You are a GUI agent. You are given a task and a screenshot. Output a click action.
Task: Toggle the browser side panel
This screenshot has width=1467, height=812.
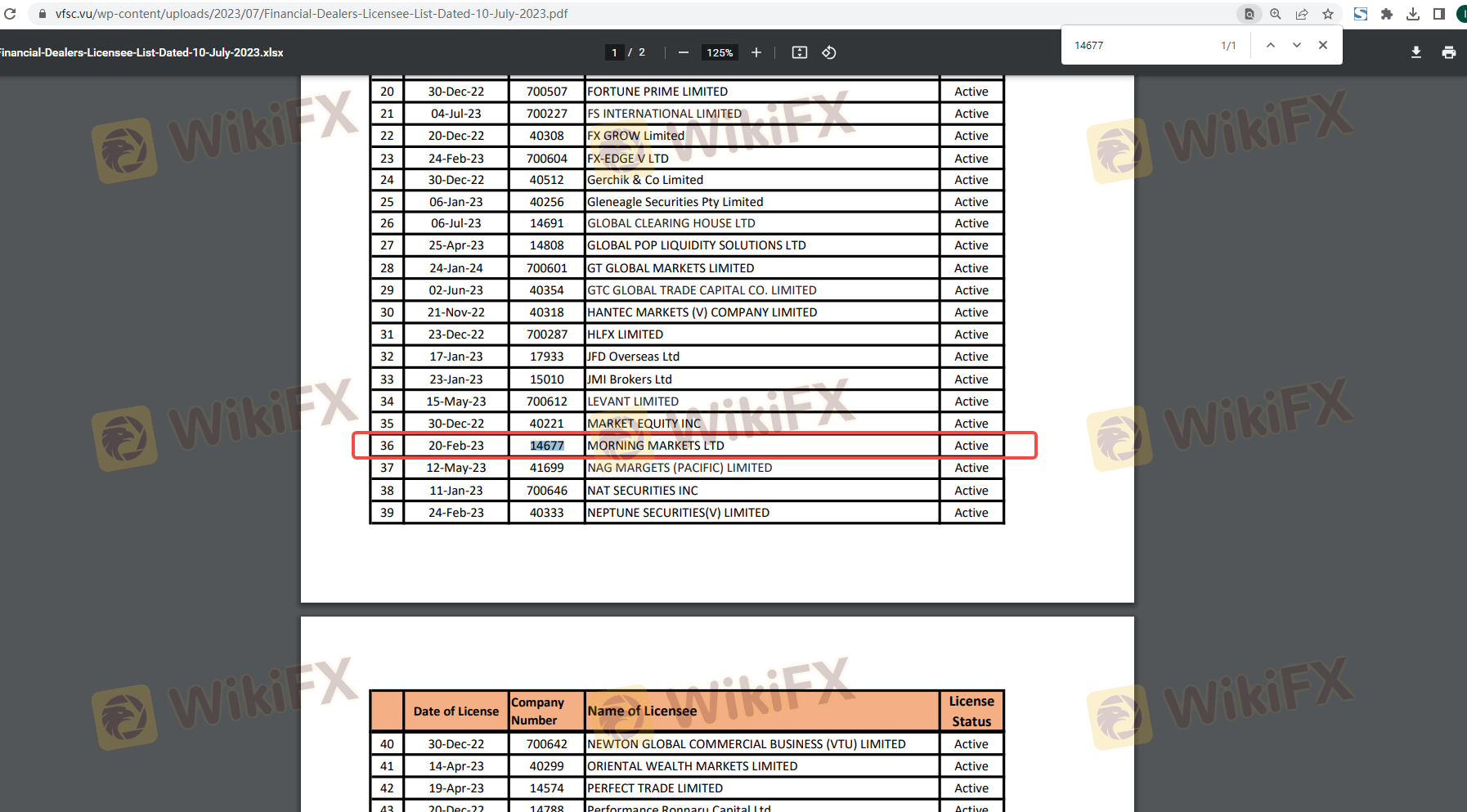[1439, 14]
